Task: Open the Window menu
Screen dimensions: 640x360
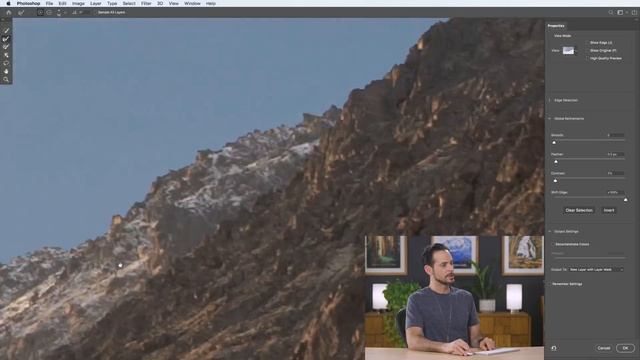Action: (192, 3)
